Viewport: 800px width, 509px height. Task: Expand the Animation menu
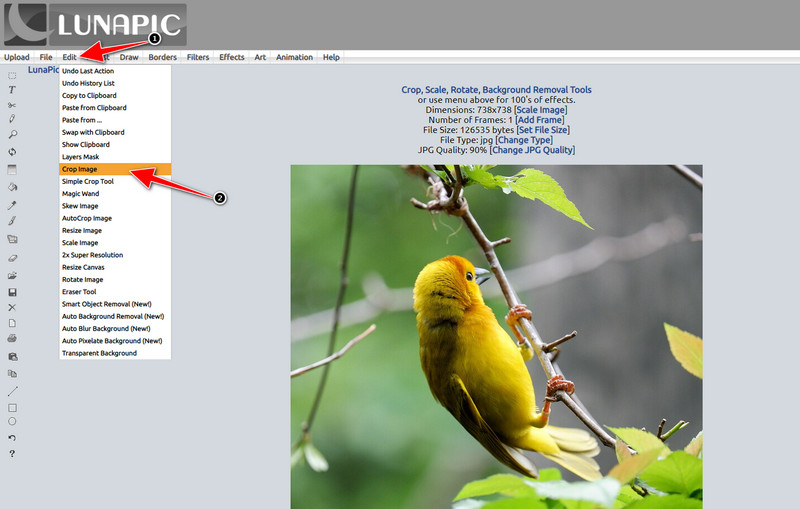tap(294, 58)
